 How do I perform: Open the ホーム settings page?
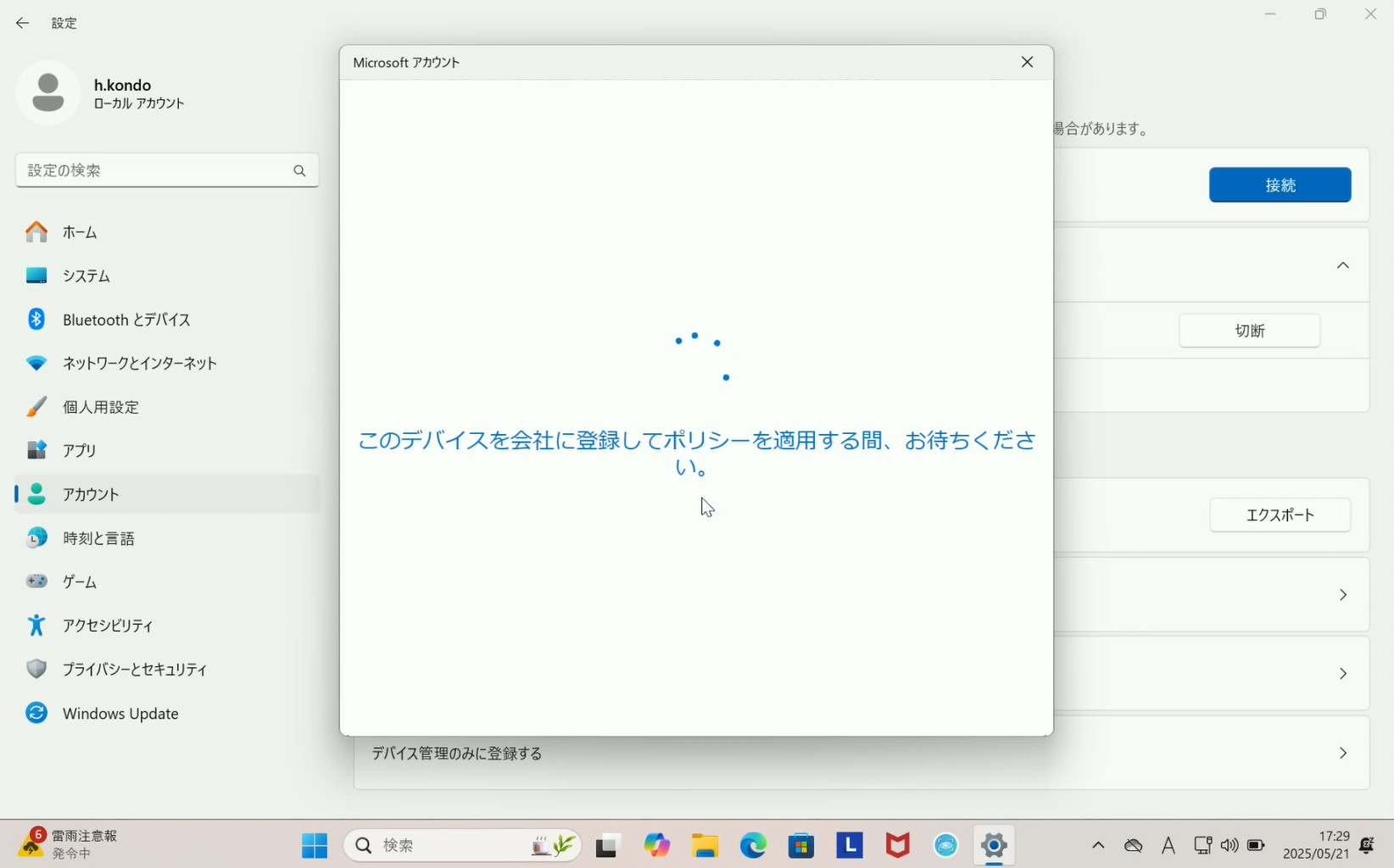[x=80, y=232]
